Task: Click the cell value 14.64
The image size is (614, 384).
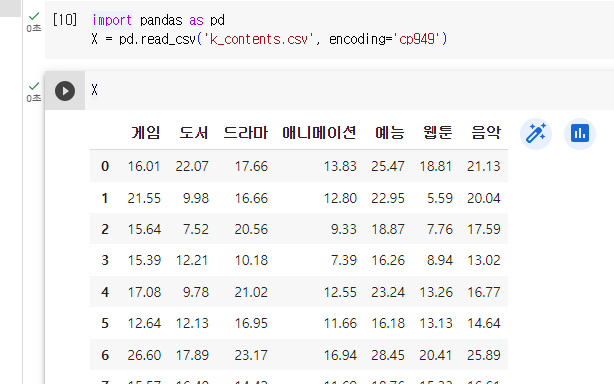Action: pos(484,323)
